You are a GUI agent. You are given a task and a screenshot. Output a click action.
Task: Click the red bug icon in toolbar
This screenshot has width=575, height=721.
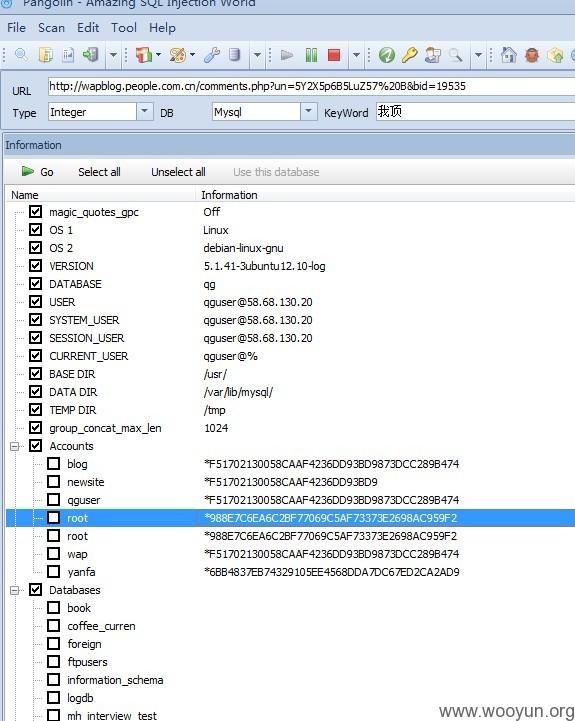coord(532,55)
